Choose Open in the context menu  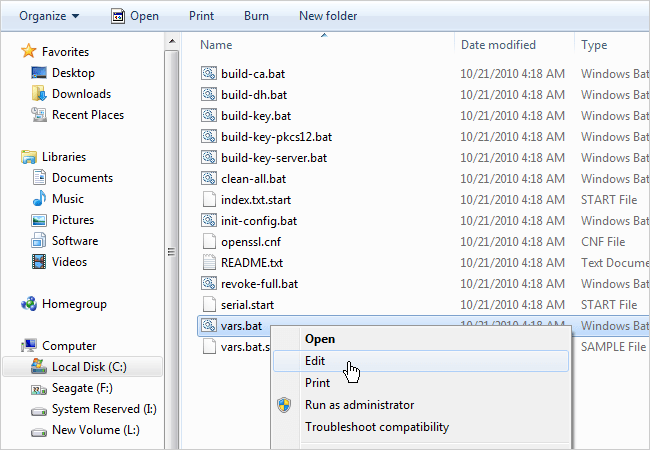[421, 339]
